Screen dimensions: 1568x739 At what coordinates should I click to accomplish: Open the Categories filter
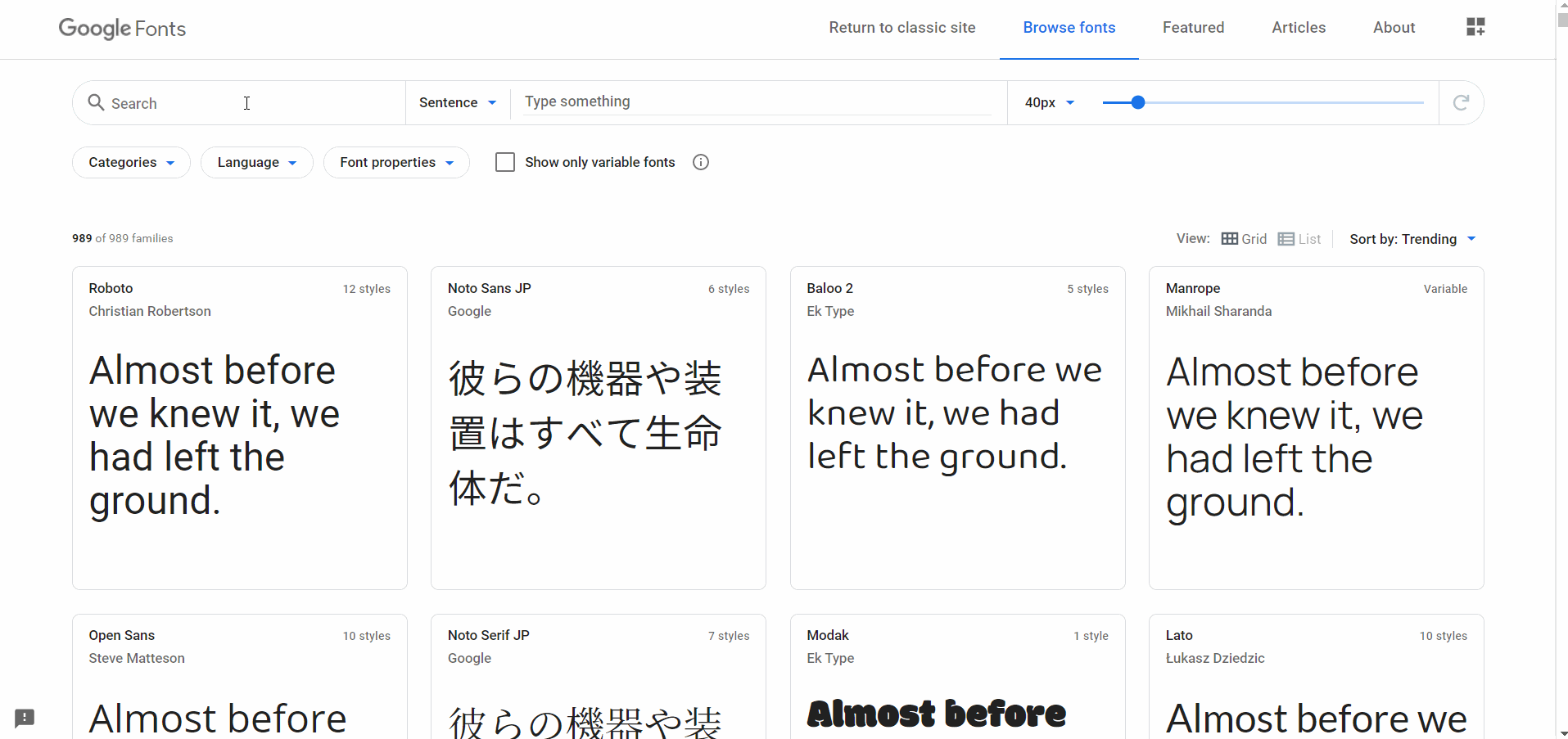[x=130, y=162]
